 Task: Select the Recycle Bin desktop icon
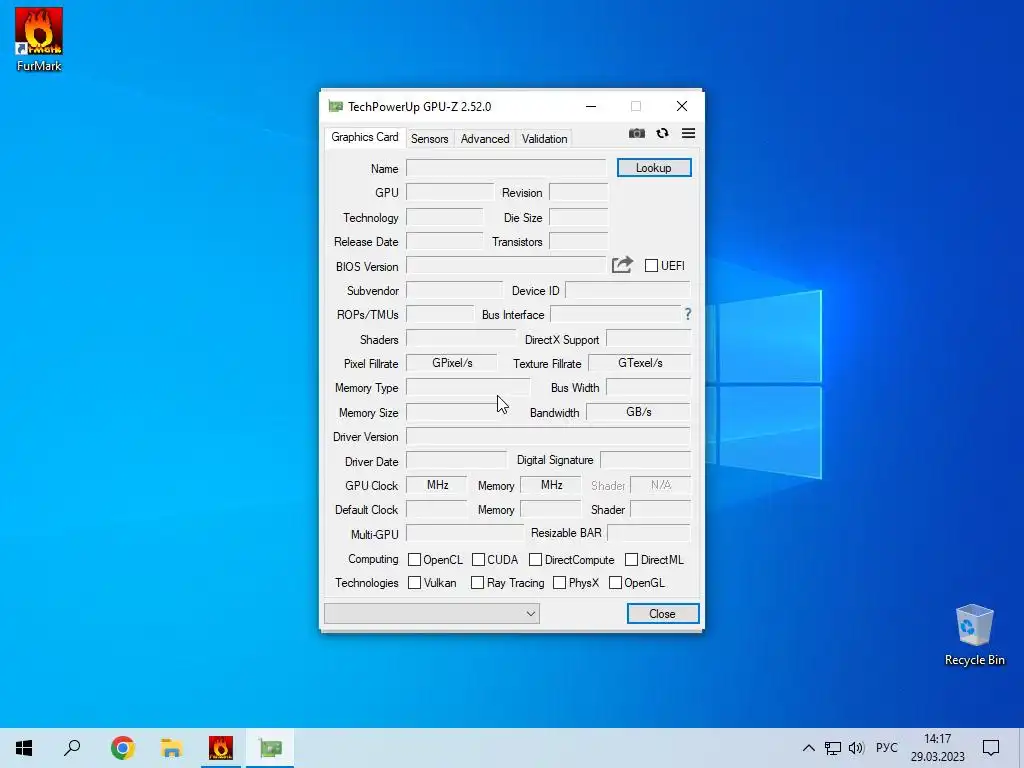tap(974, 634)
